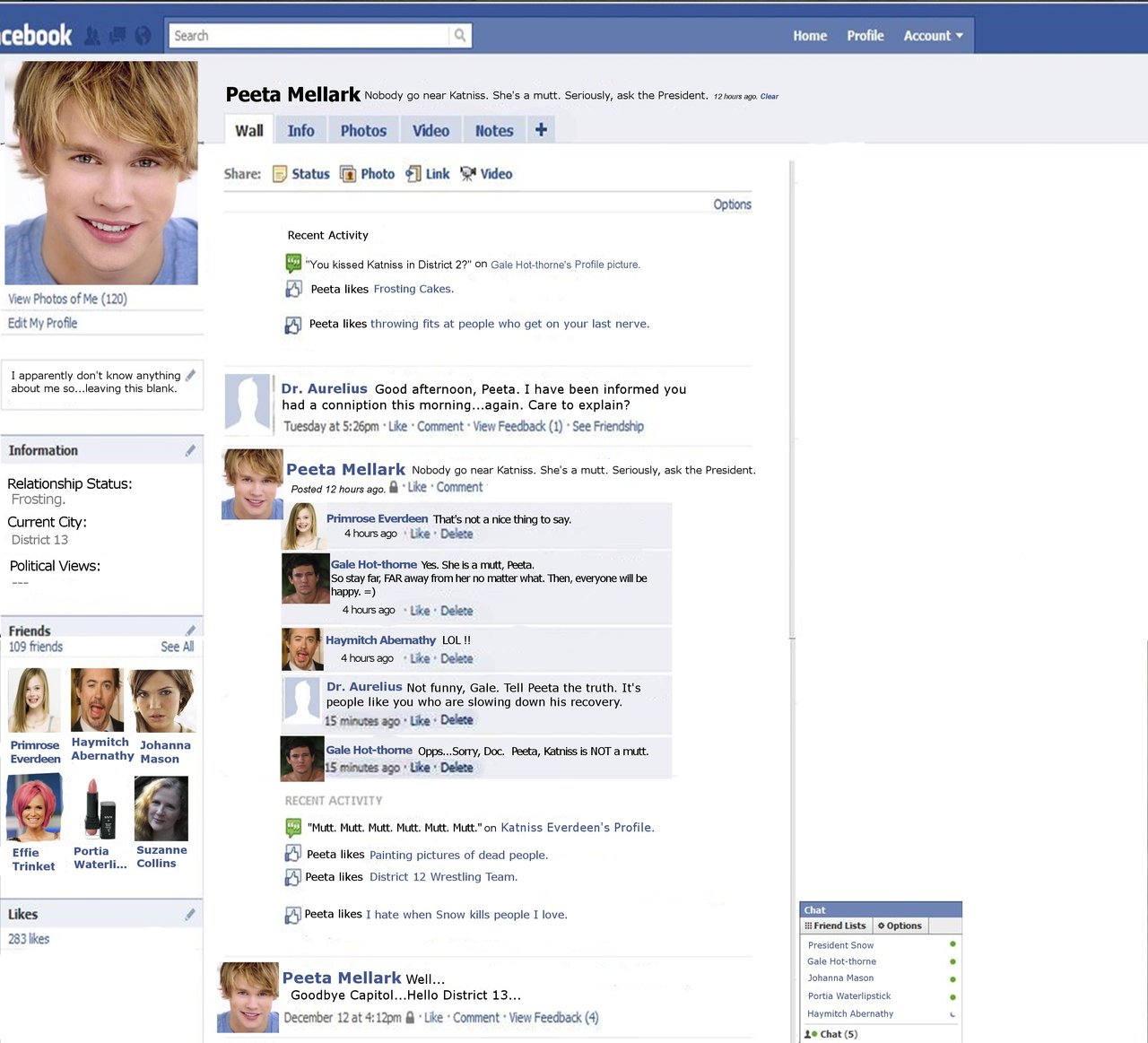Open Suzanne Collins friend thumbnail
This screenshot has width=1148, height=1043.
click(x=161, y=809)
